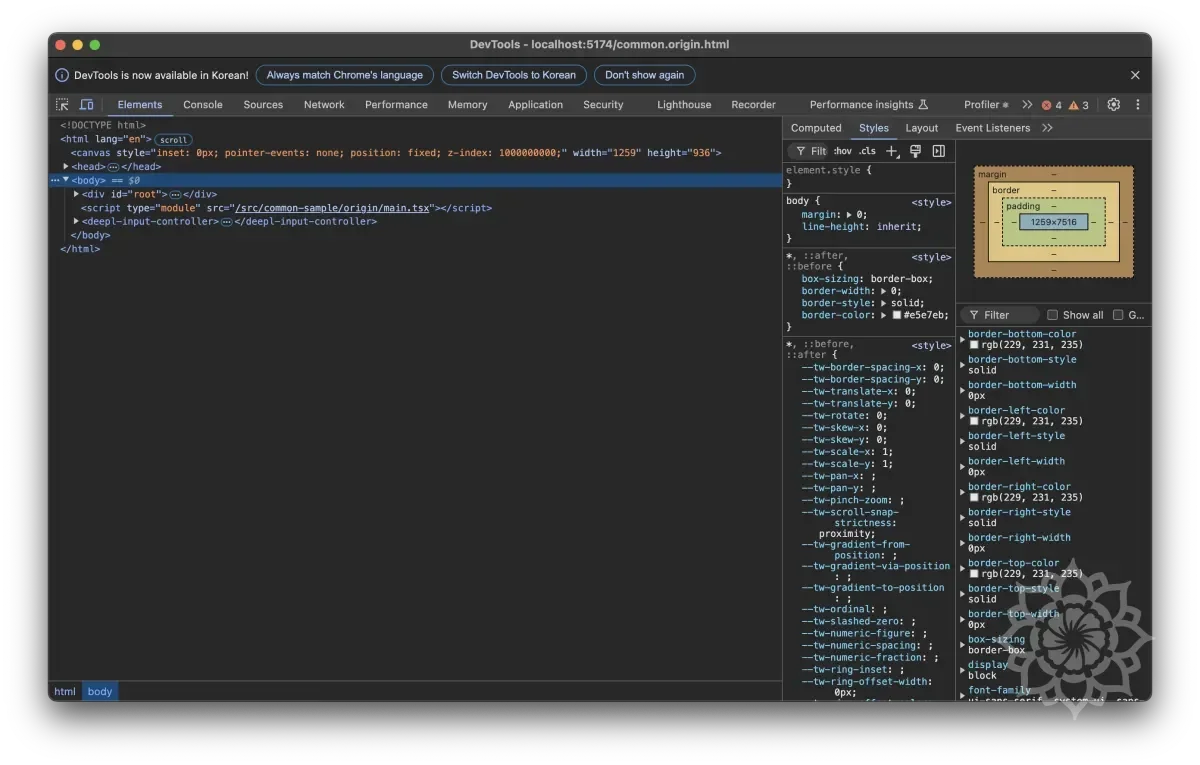Click Switch DevTools to Korean button
Viewport: 1200px width, 765px height.
point(513,75)
